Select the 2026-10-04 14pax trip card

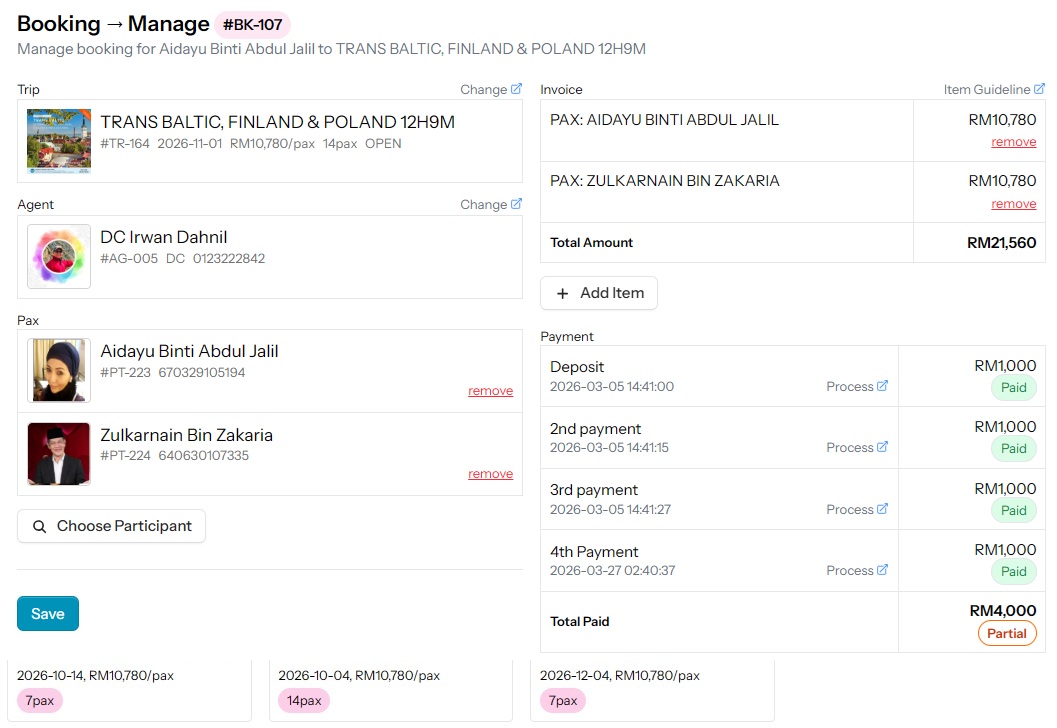tap(360, 688)
